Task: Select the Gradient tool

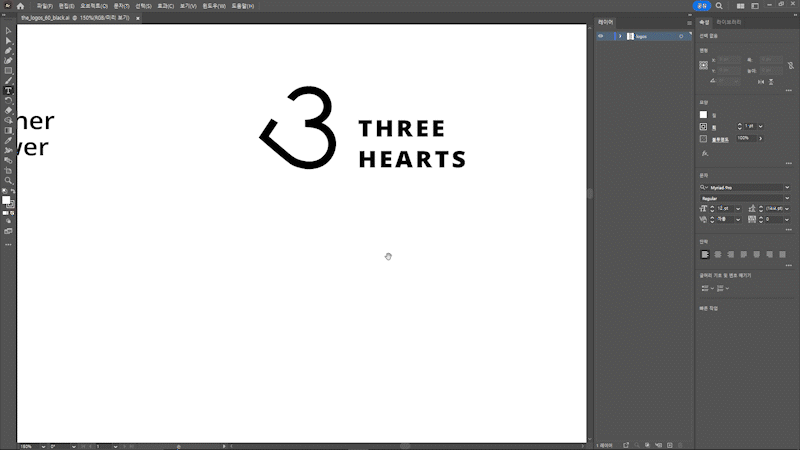Action: (8, 131)
